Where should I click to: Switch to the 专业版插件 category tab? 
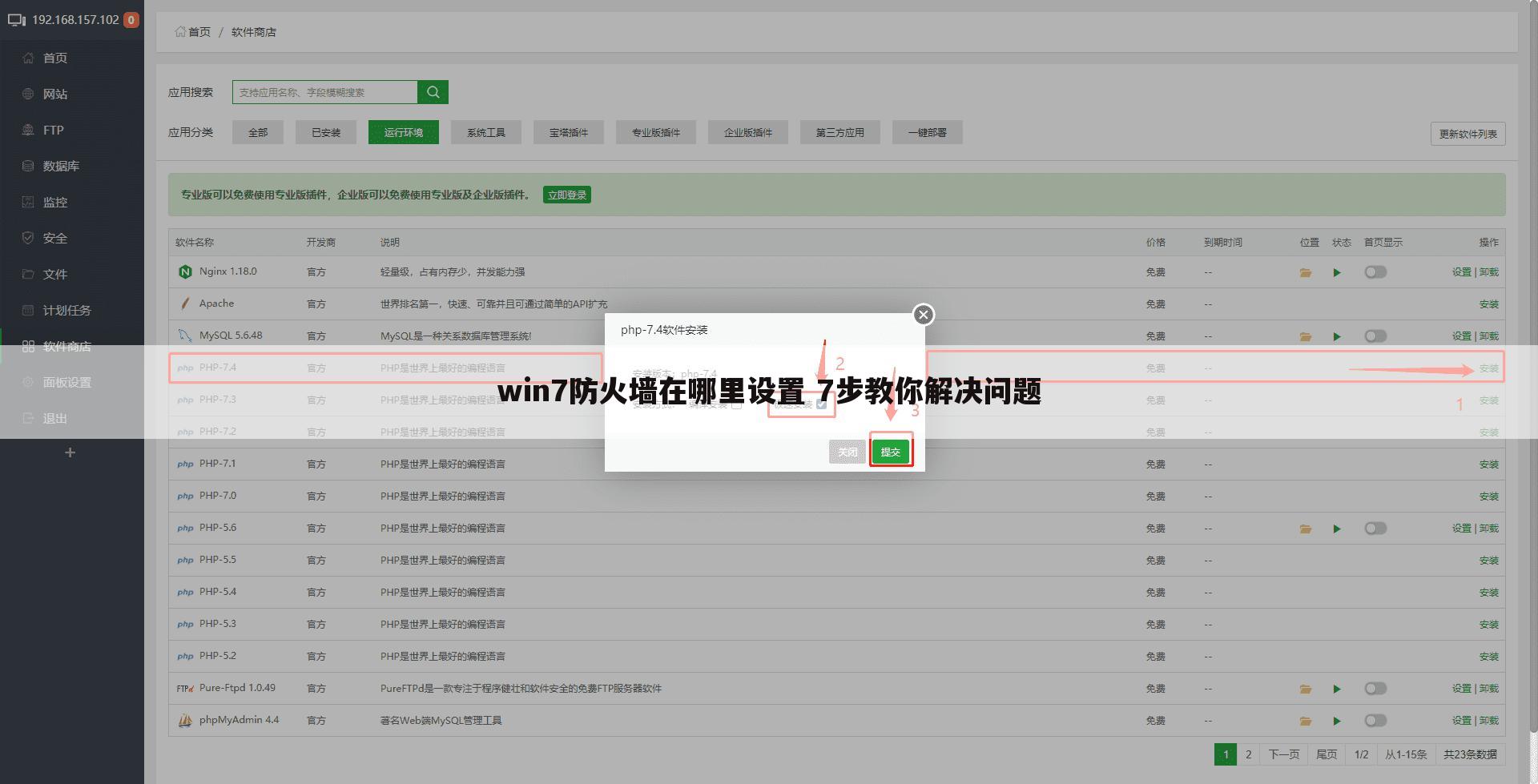[x=656, y=132]
